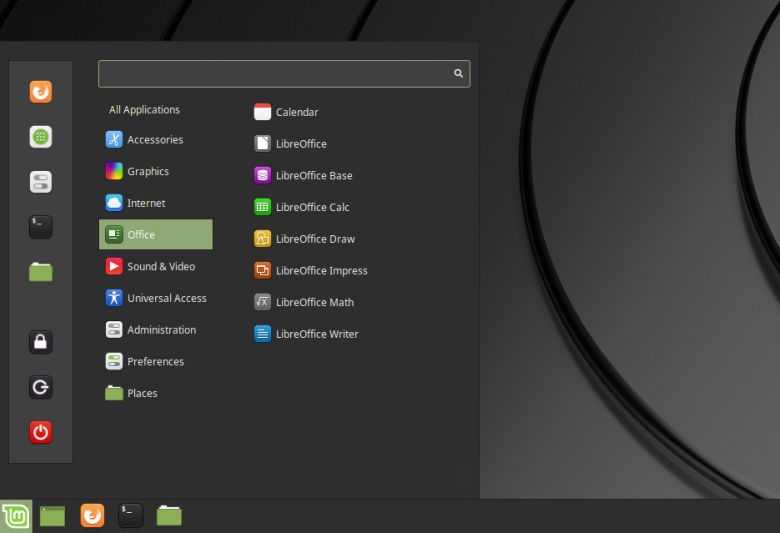The image size is (780, 533).
Task: Open the Administration category
Action: tap(156, 330)
